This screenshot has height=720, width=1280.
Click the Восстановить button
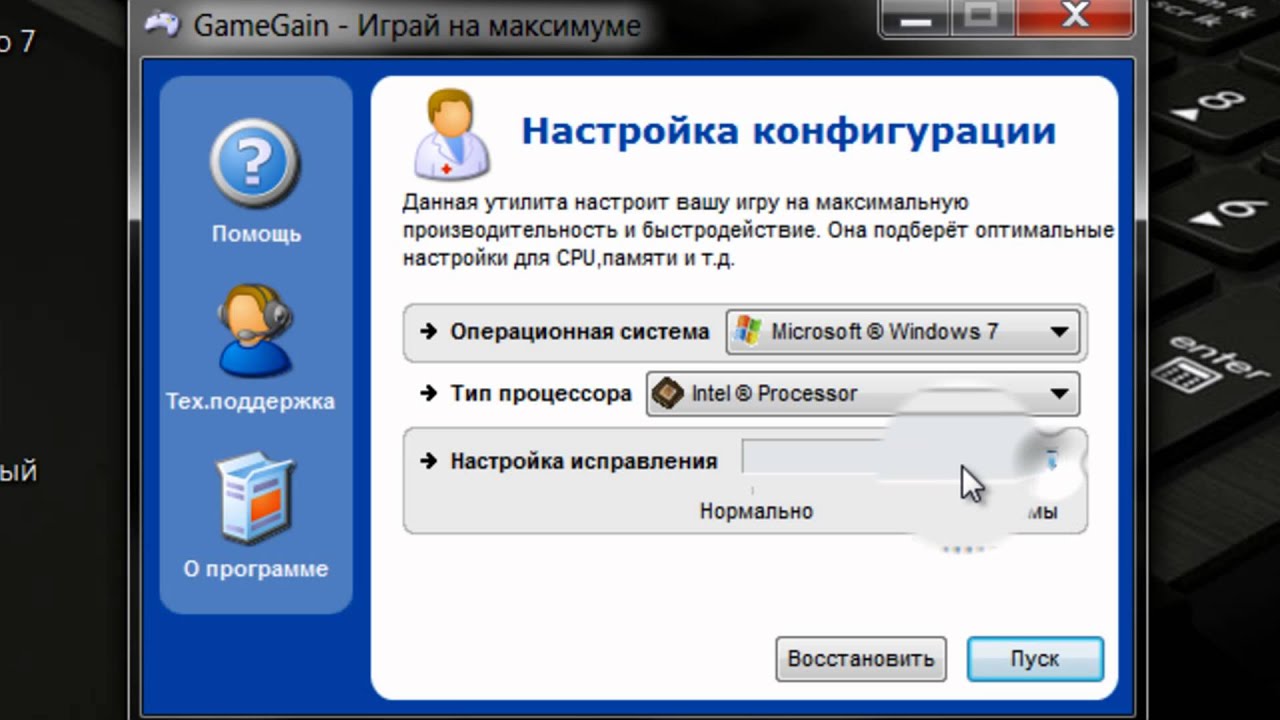pyautogui.click(x=861, y=659)
